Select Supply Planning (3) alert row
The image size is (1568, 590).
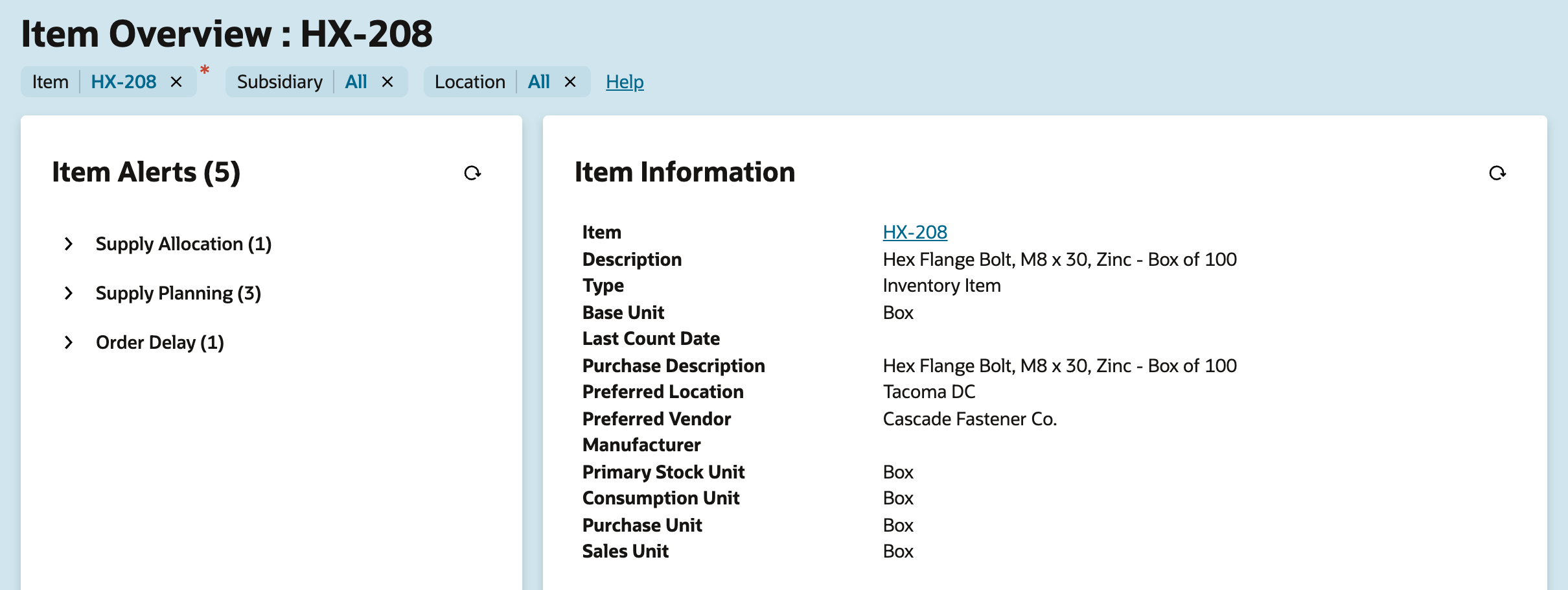coord(178,293)
